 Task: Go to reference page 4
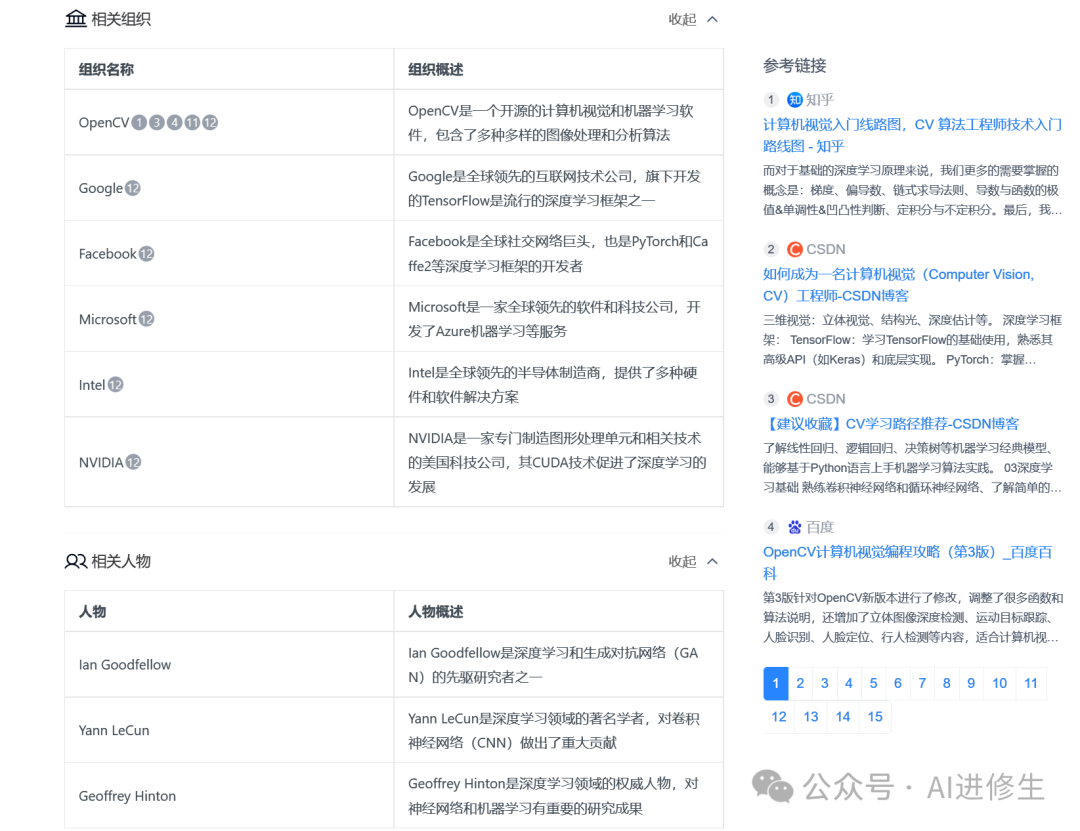849,683
